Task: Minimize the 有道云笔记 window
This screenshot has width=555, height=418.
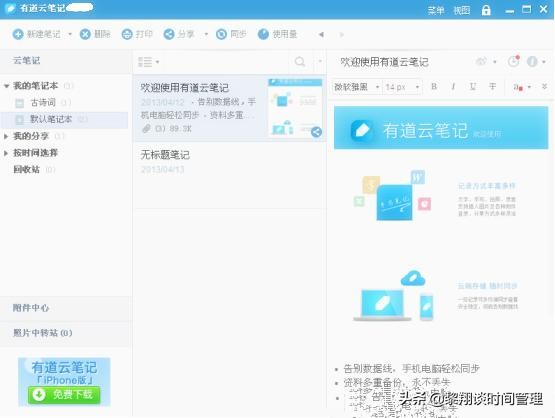Action: [509, 11]
